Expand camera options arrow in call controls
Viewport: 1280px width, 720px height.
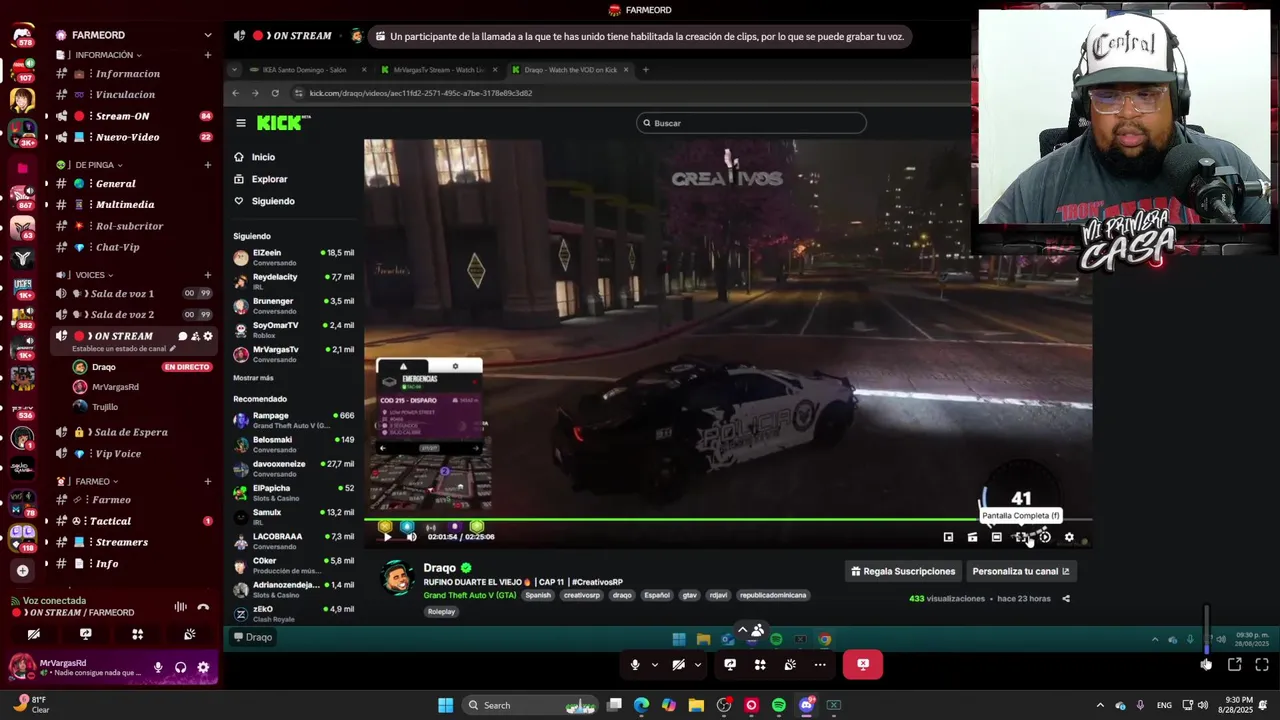[697, 664]
